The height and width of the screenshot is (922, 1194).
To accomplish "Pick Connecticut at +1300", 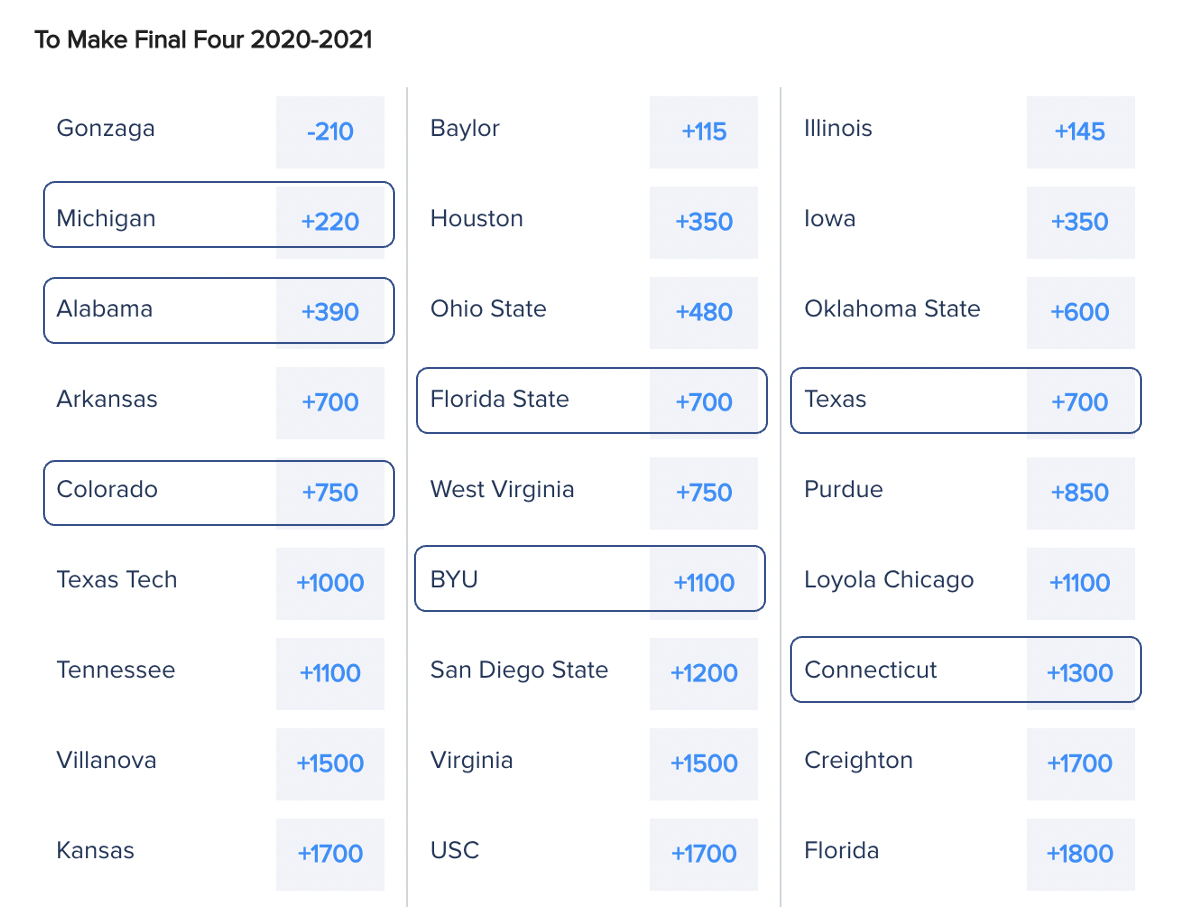I will click(x=1080, y=673).
